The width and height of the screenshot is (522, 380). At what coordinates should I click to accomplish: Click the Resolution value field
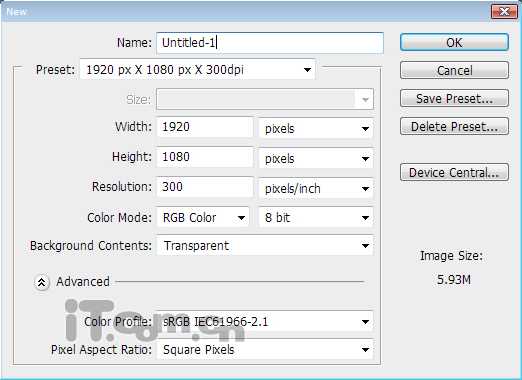click(205, 187)
